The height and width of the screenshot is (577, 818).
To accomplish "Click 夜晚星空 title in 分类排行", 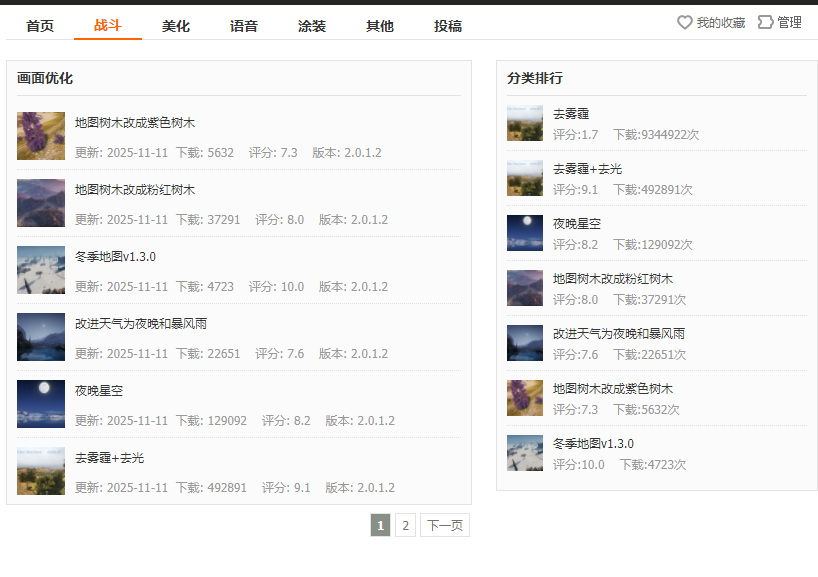I will [x=577, y=224].
